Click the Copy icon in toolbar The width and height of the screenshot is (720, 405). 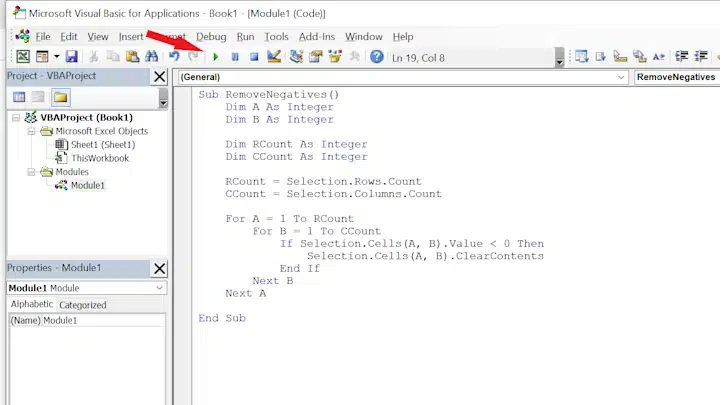tap(112, 56)
